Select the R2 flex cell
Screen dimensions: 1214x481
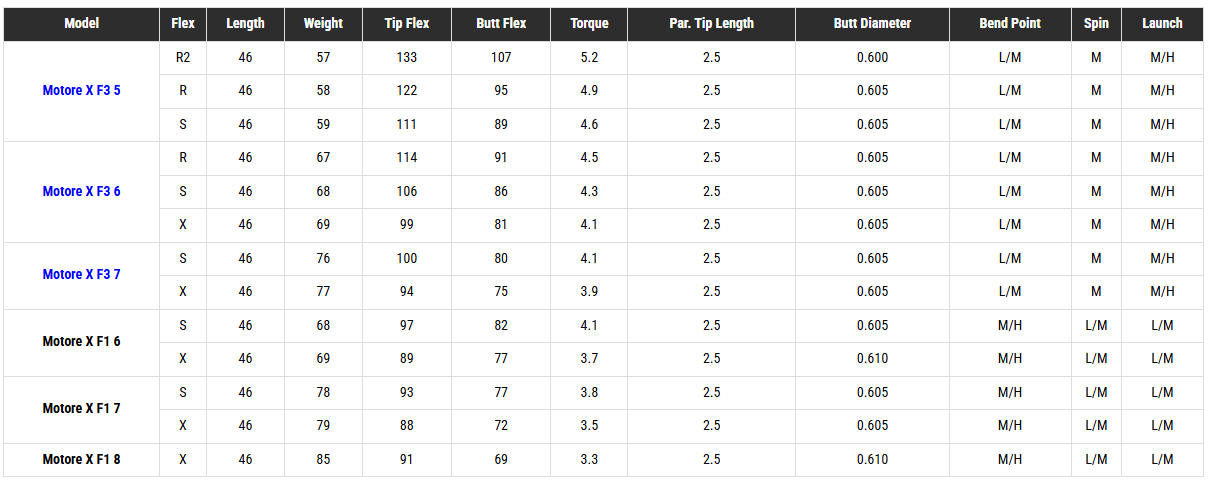pyautogui.click(x=183, y=58)
